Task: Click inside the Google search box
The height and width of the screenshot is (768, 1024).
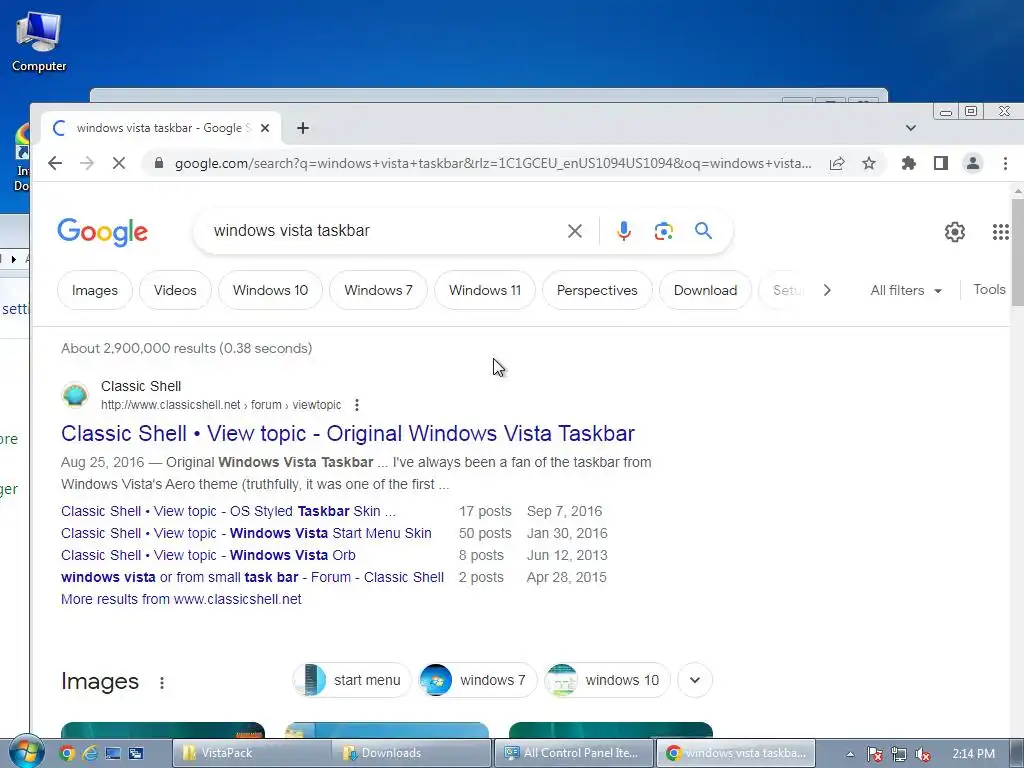Action: click(x=385, y=231)
